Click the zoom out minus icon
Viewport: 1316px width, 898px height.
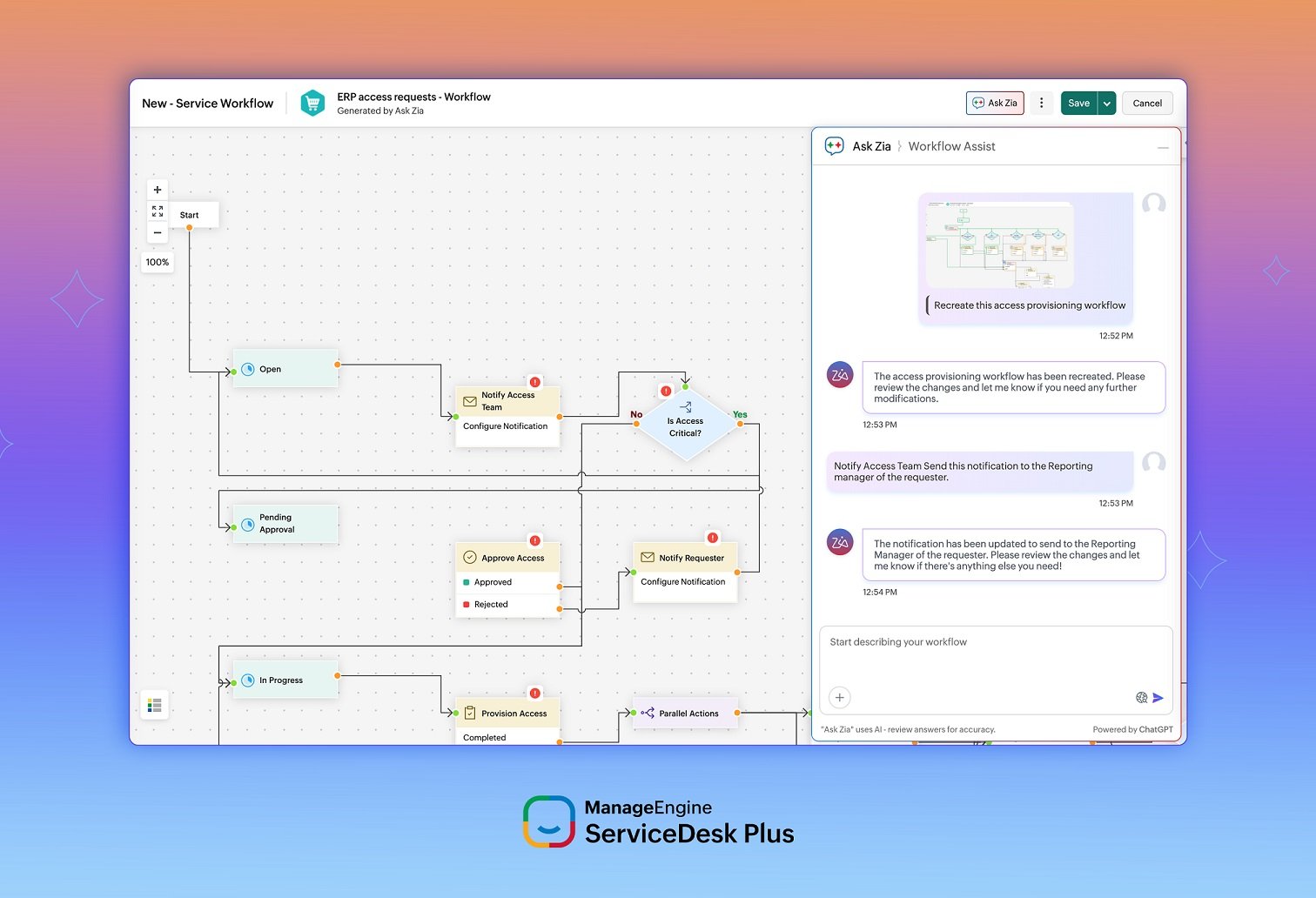(158, 232)
